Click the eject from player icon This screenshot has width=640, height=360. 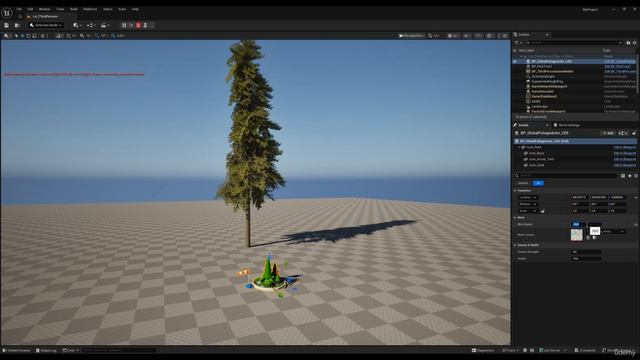click(145, 25)
